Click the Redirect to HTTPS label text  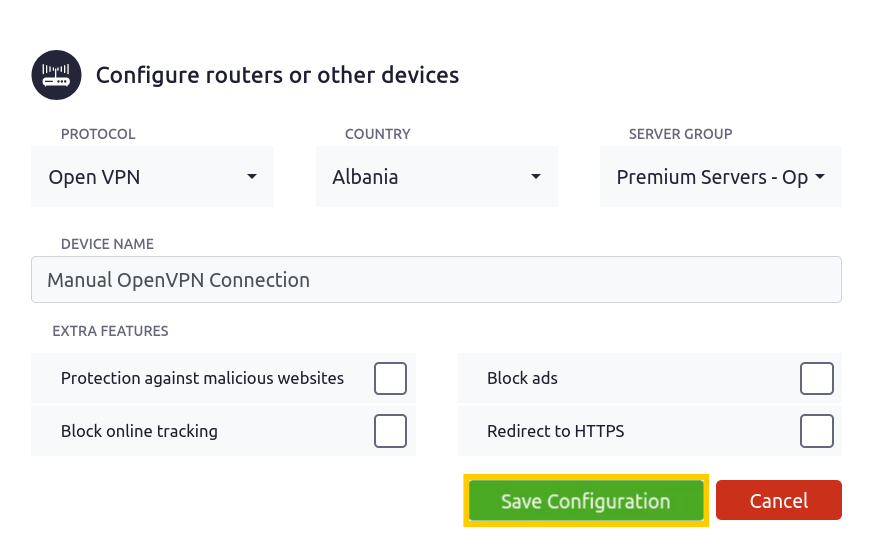click(x=556, y=431)
